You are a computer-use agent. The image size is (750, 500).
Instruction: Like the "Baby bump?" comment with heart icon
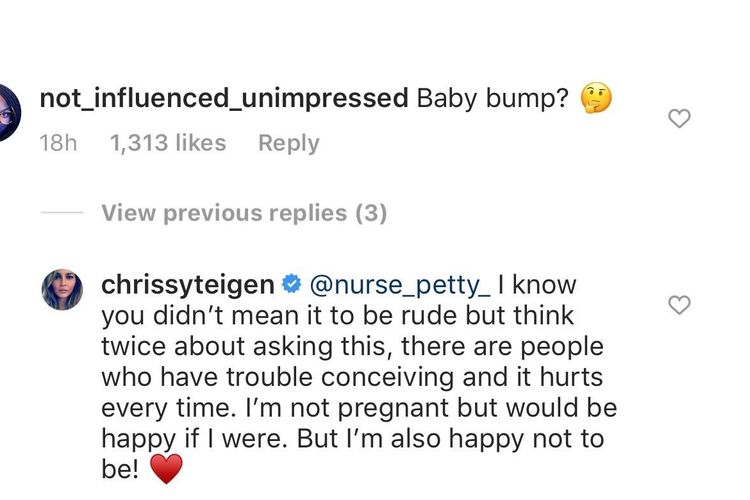pos(679,119)
